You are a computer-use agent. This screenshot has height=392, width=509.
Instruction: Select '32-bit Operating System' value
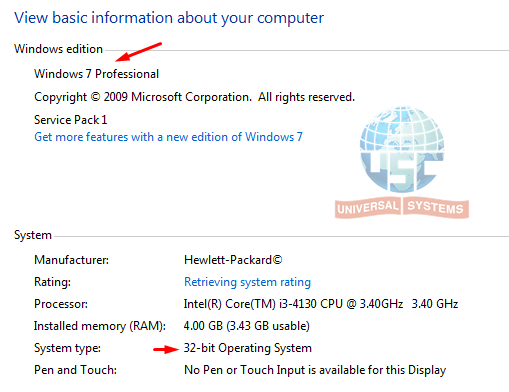pyautogui.click(x=248, y=348)
